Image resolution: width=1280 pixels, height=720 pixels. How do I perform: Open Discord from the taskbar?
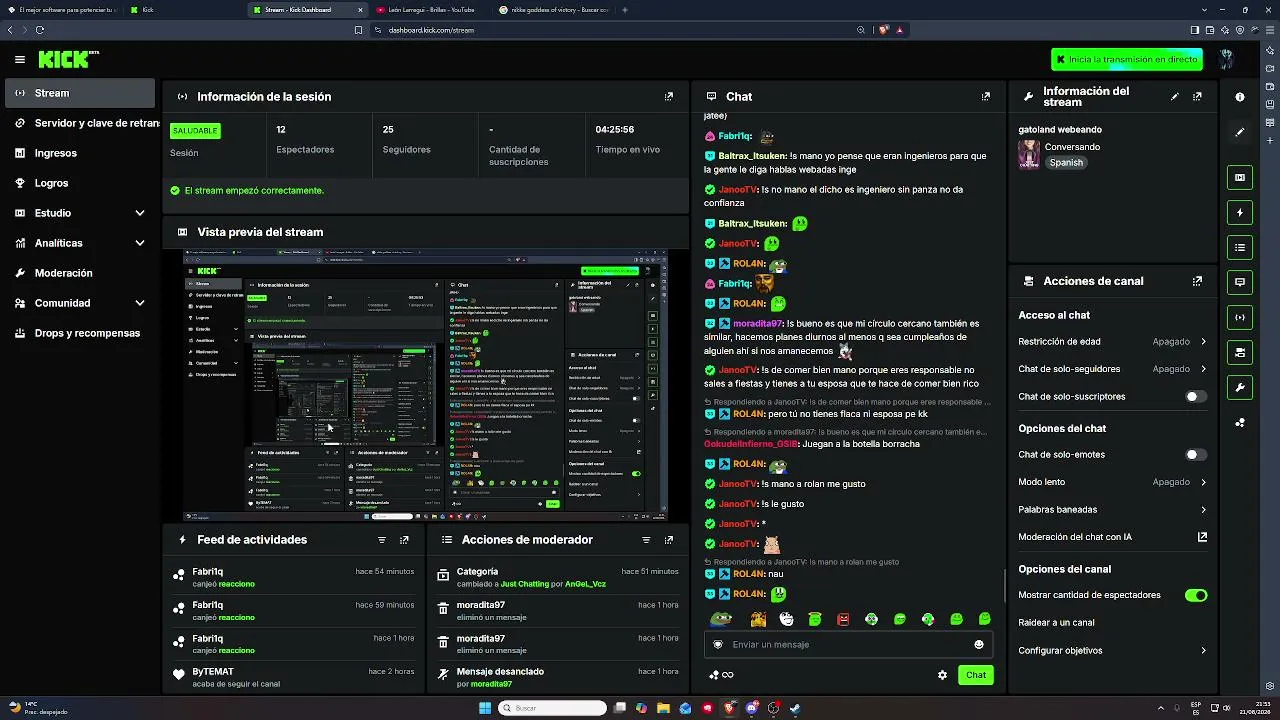tap(751, 708)
